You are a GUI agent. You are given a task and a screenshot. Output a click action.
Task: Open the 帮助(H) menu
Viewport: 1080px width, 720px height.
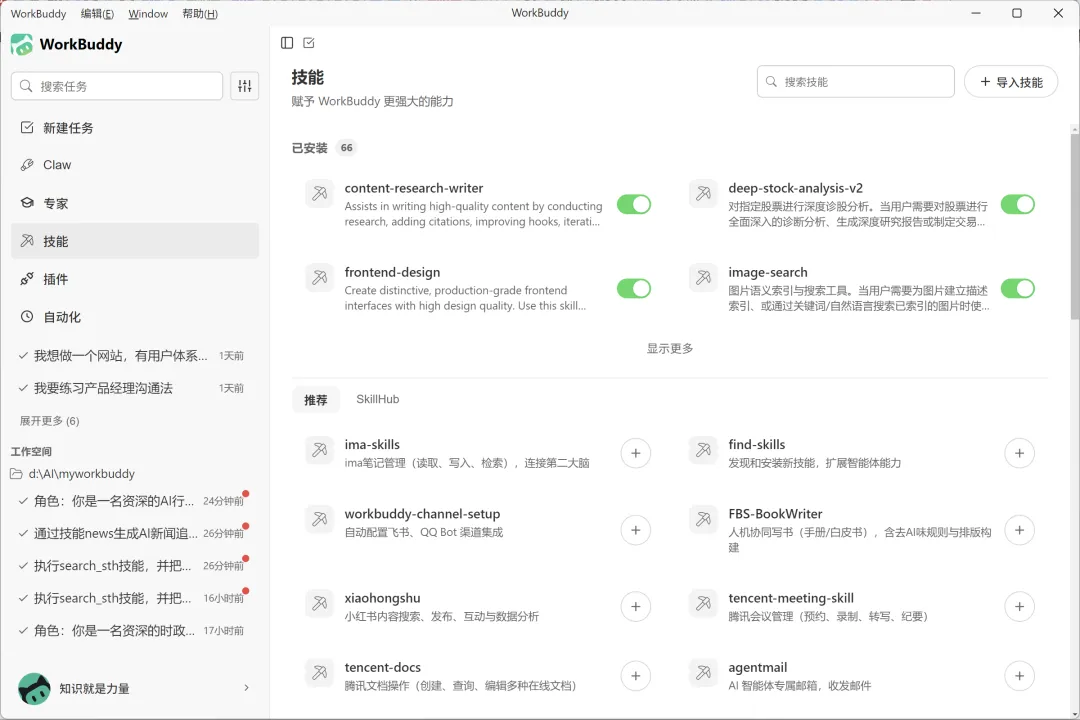200,14
